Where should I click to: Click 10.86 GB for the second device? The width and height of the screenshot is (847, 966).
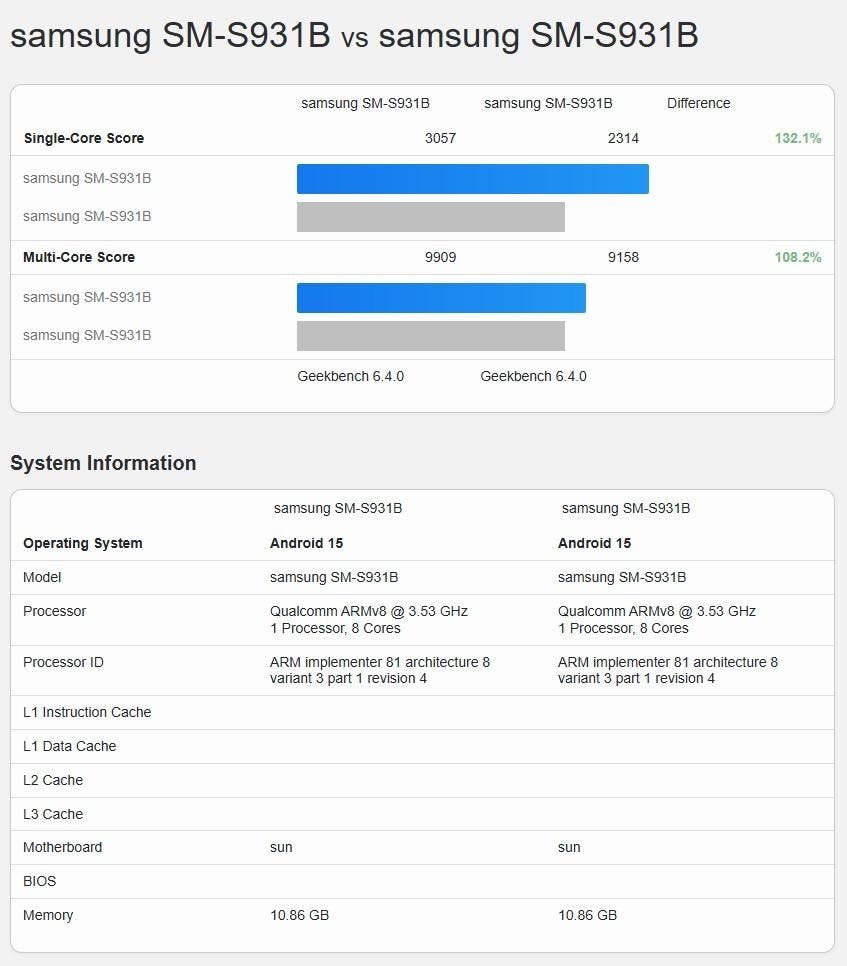click(x=588, y=915)
